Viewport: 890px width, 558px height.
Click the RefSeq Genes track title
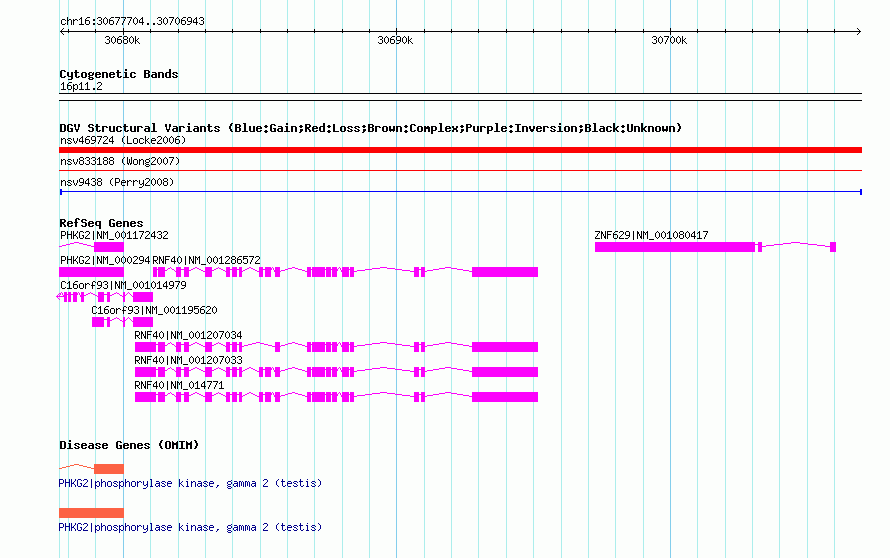(101, 223)
